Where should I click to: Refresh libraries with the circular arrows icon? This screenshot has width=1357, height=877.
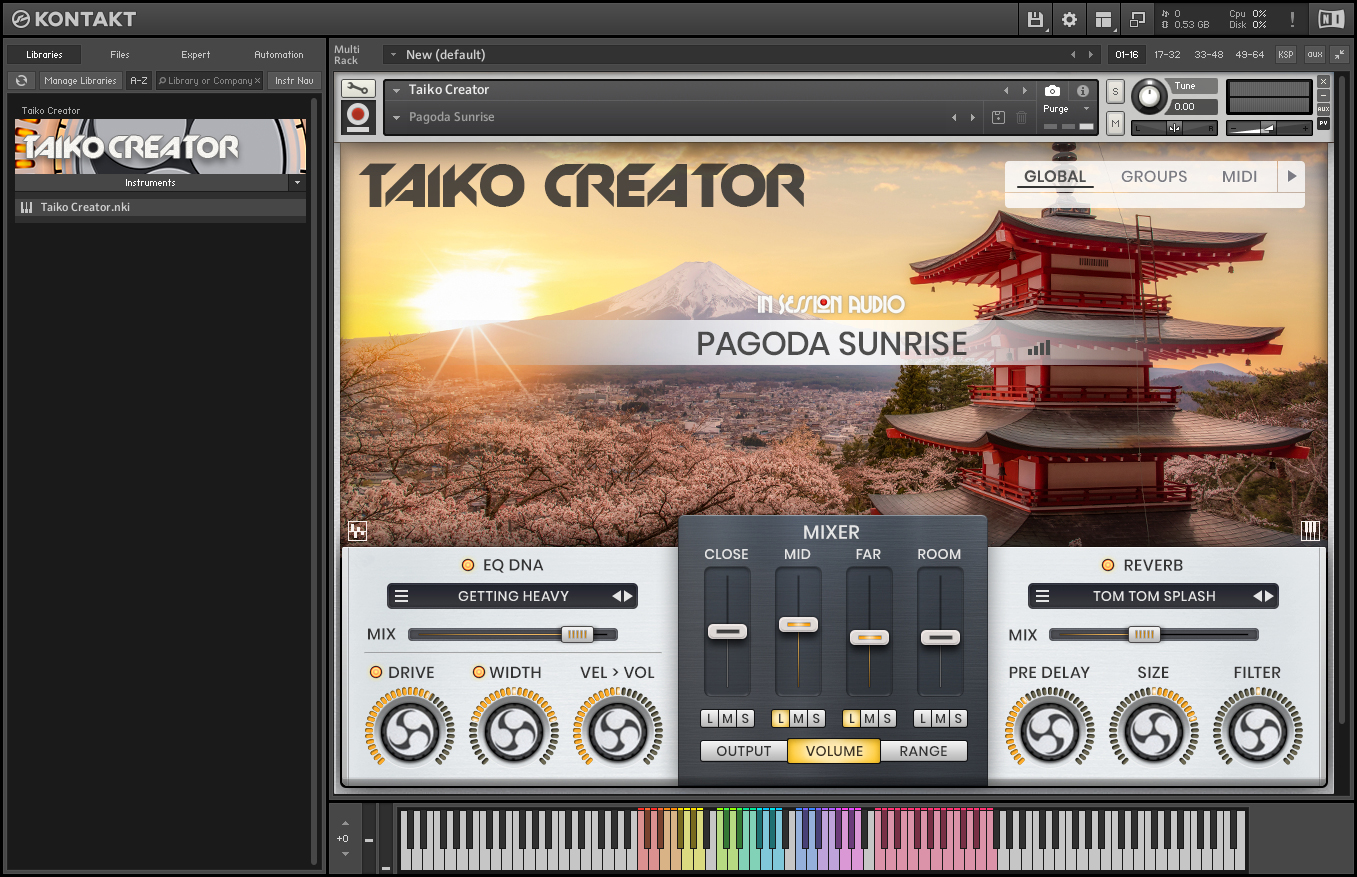[x=21, y=81]
